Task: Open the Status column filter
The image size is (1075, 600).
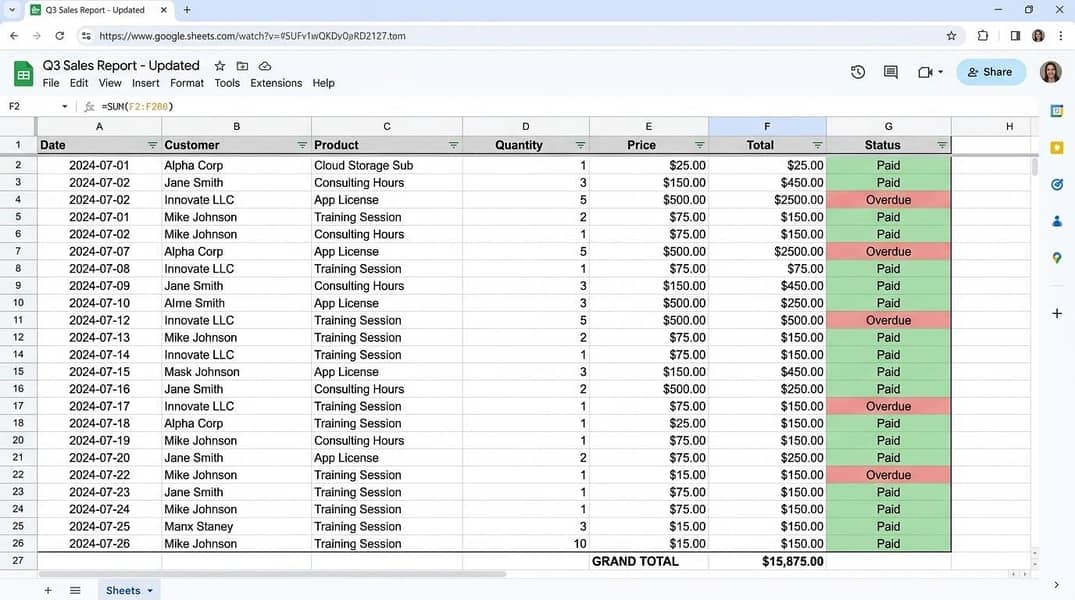Action: pyautogui.click(x=942, y=145)
